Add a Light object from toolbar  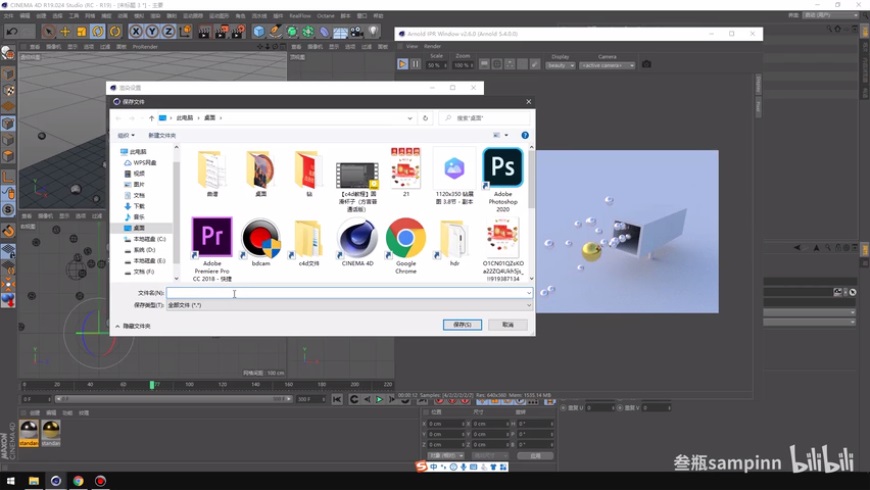pos(373,32)
